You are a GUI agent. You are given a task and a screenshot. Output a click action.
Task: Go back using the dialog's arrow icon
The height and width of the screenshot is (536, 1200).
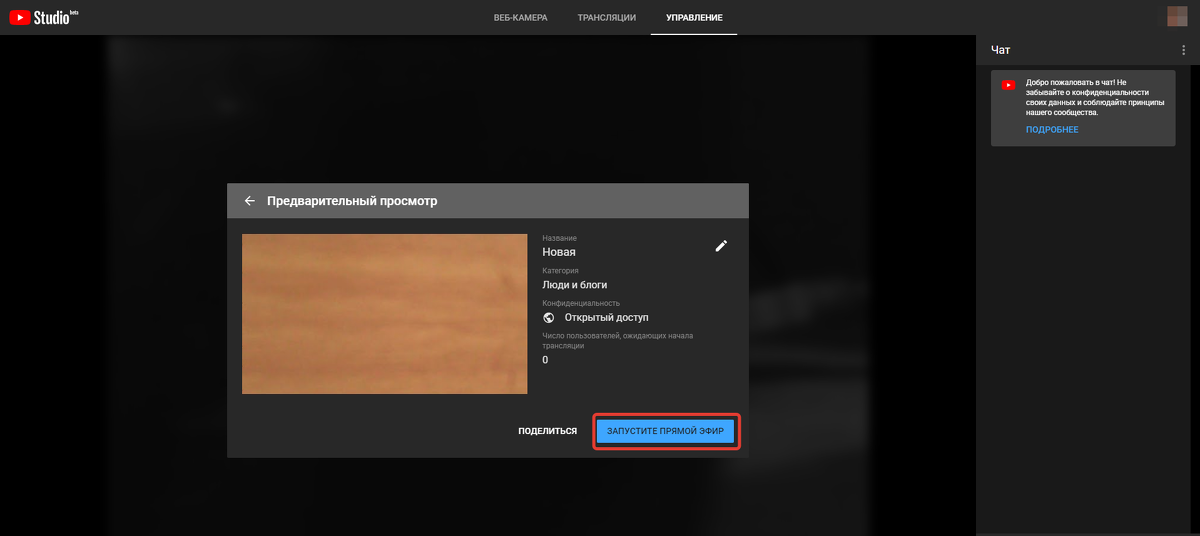point(250,201)
